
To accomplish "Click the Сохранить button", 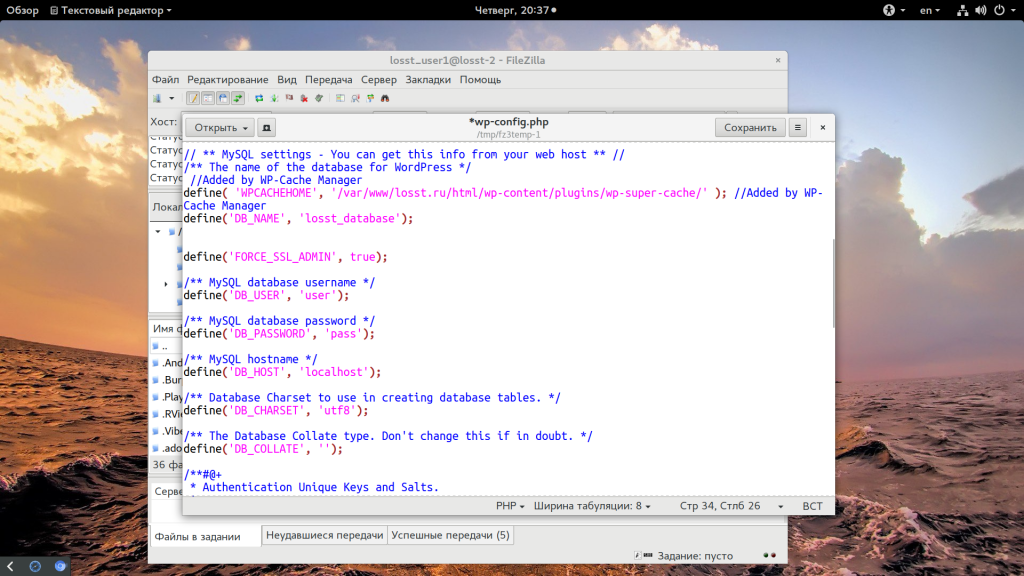I will [750, 128].
